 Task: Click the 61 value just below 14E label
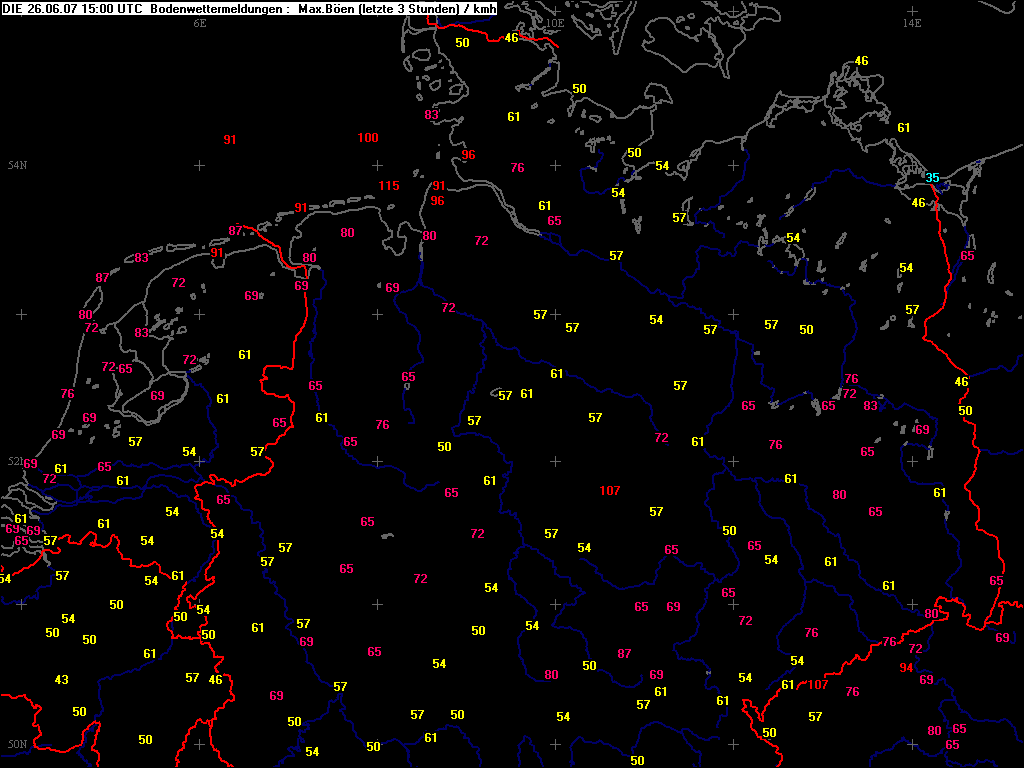pyautogui.click(x=903, y=128)
